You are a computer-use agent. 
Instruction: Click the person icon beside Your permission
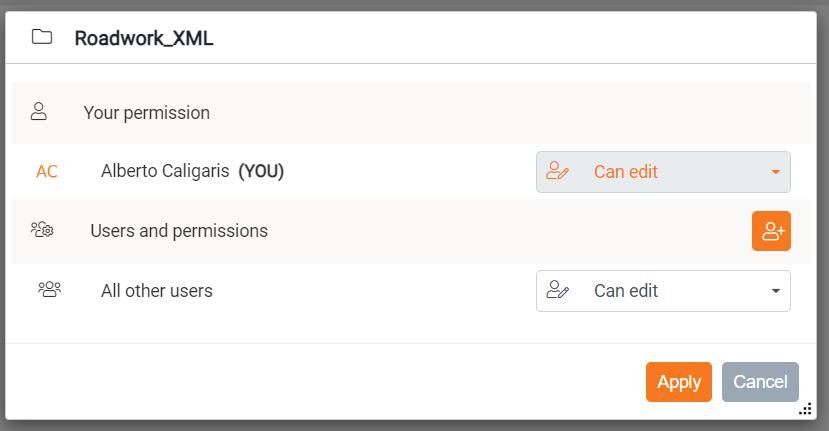tap(39, 112)
